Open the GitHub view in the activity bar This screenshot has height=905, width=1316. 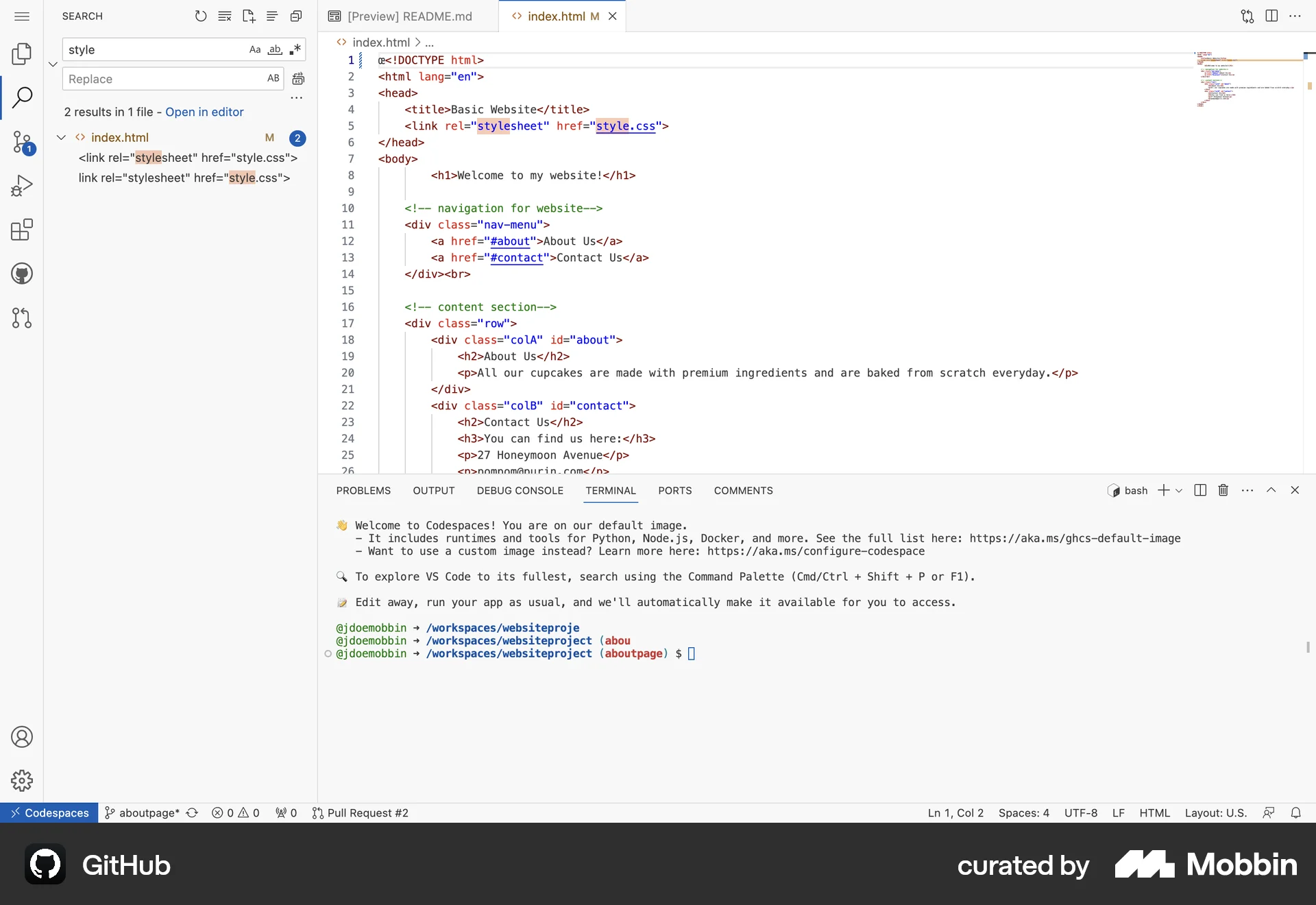point(21,274)
